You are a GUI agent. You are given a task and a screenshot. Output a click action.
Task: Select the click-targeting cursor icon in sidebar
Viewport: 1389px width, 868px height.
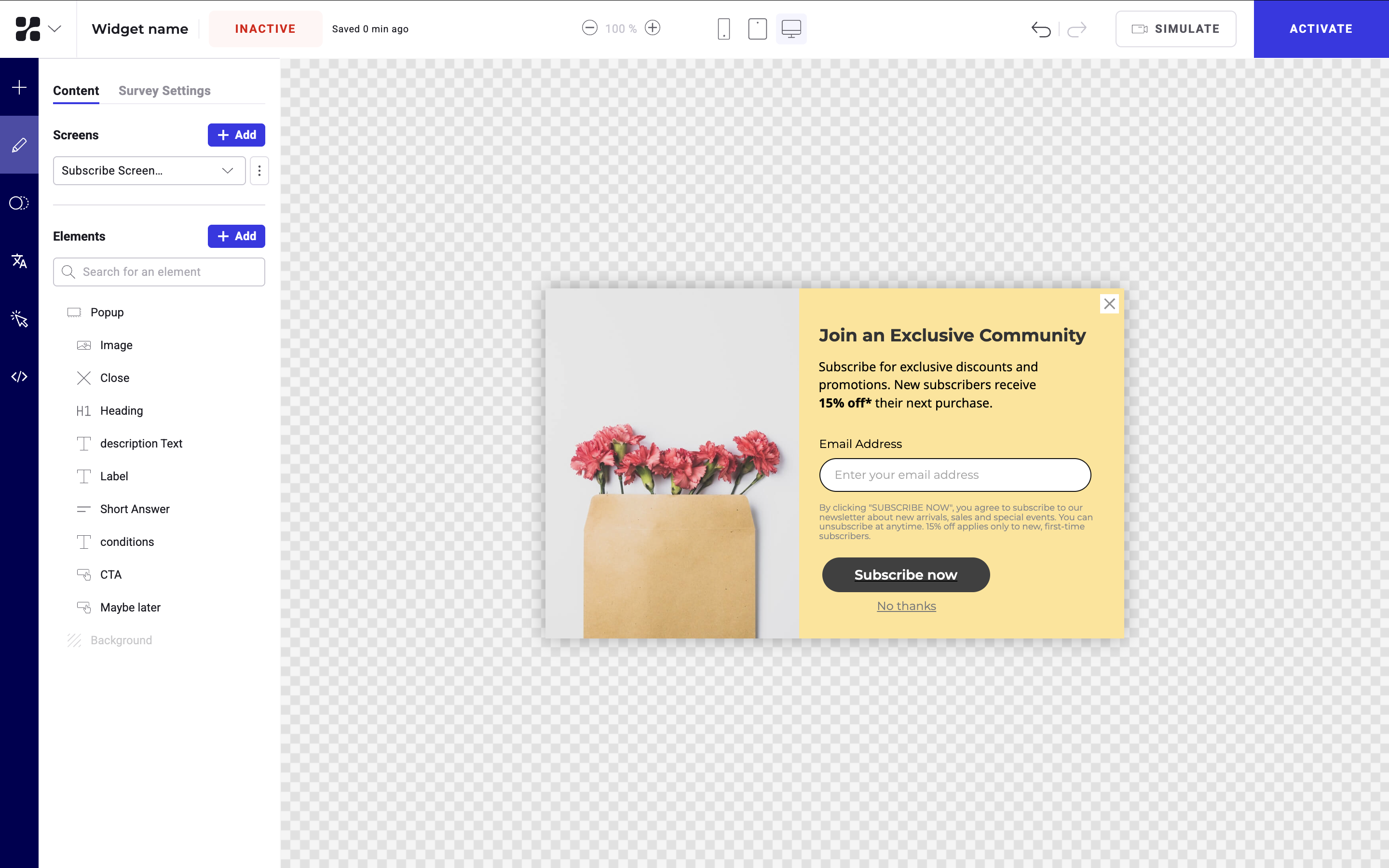(x=19, y=319)
